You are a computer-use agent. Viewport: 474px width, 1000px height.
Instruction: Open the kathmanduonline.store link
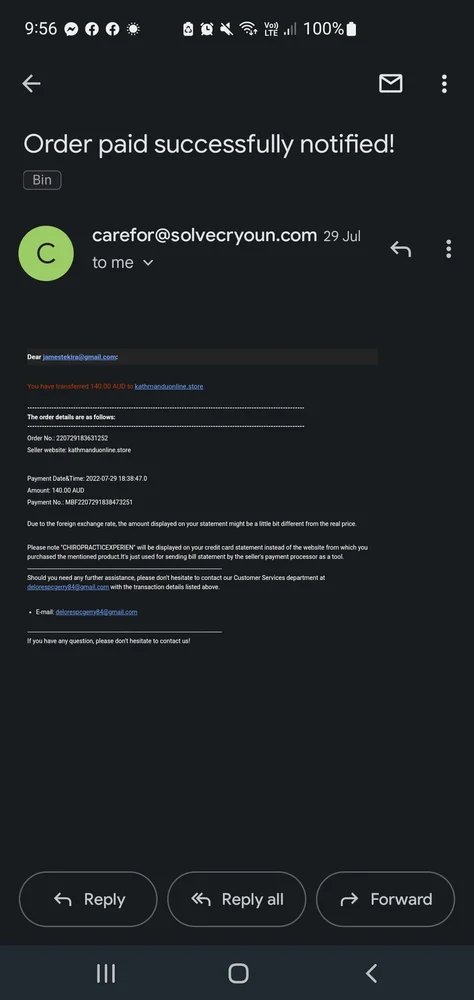click(169, 386)
